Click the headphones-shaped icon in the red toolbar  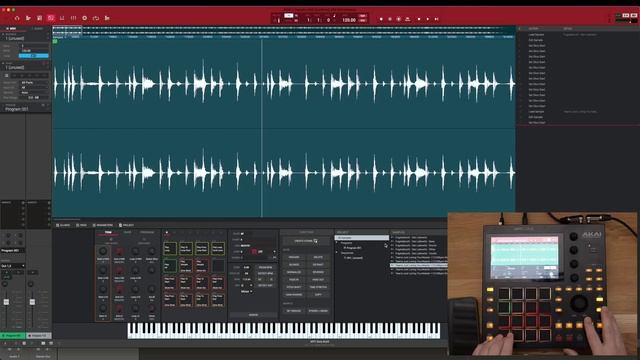pos(17,18)
